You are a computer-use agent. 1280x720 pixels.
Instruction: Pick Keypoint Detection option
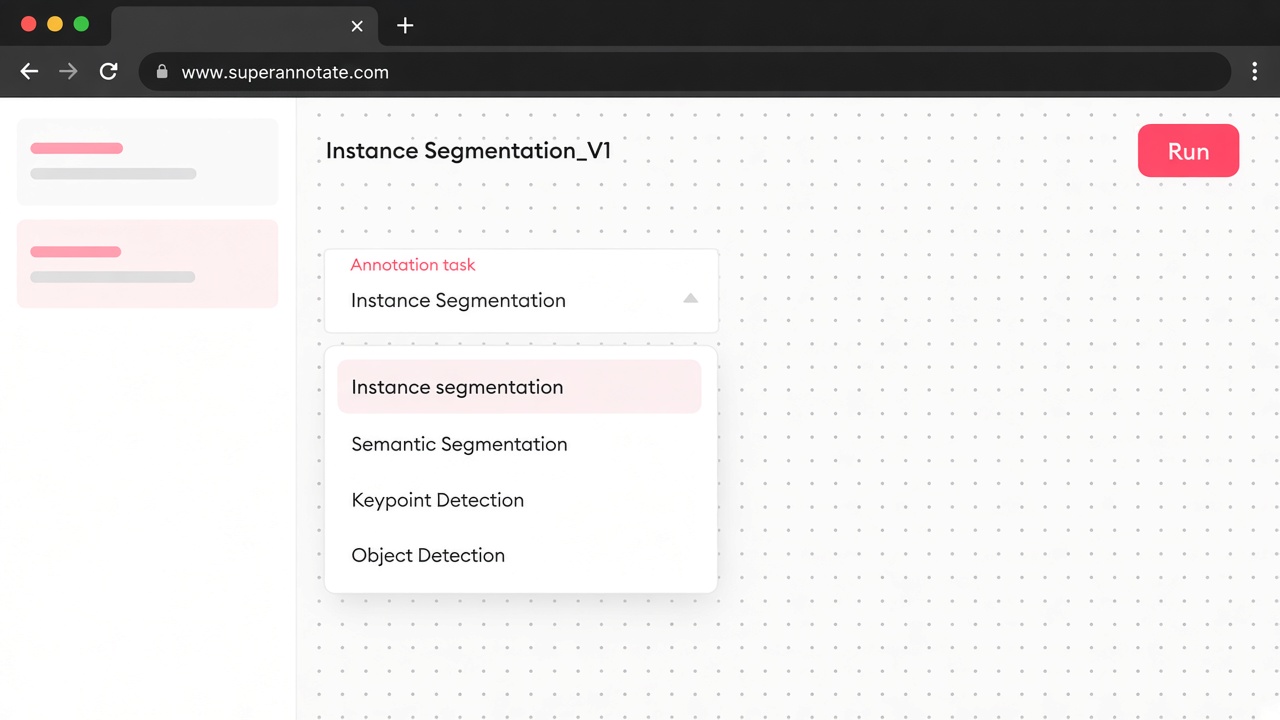point(519,500)
